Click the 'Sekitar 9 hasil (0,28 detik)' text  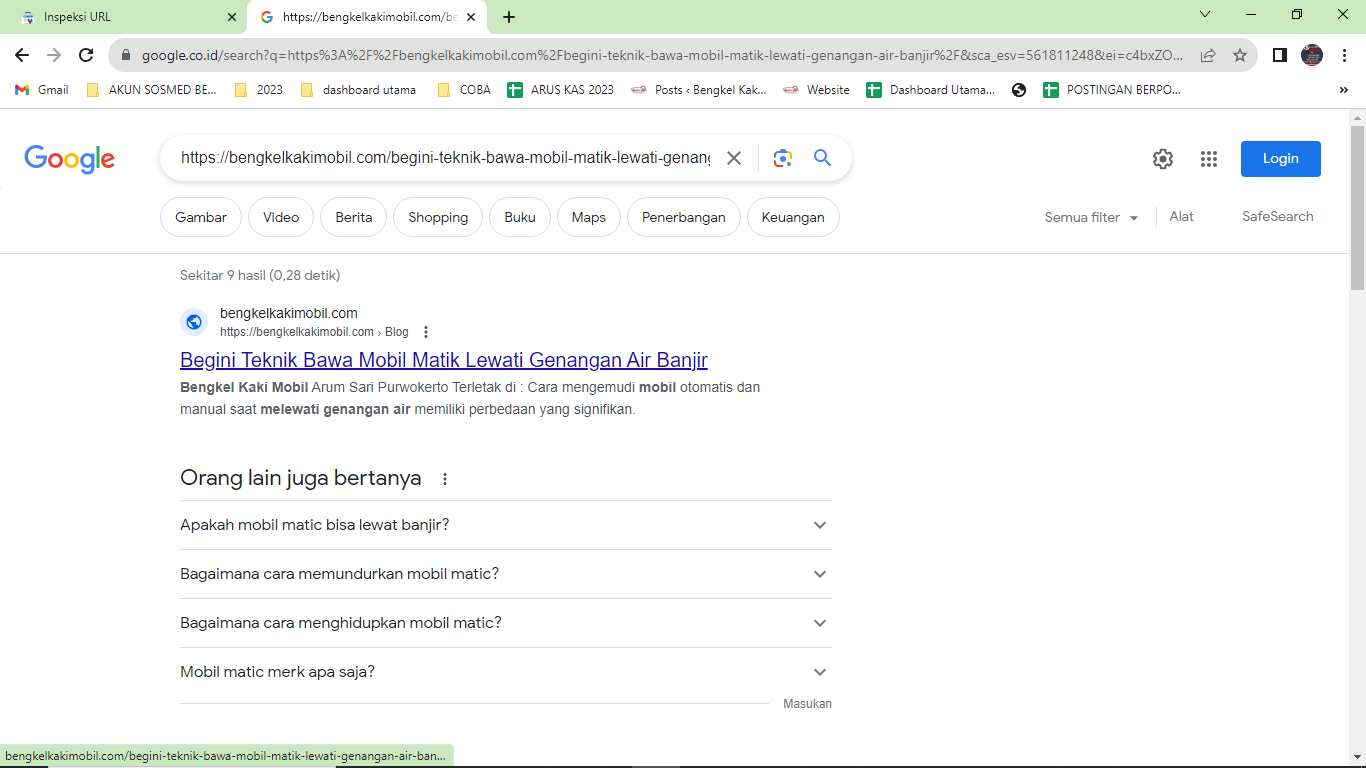tap(260, 275)
